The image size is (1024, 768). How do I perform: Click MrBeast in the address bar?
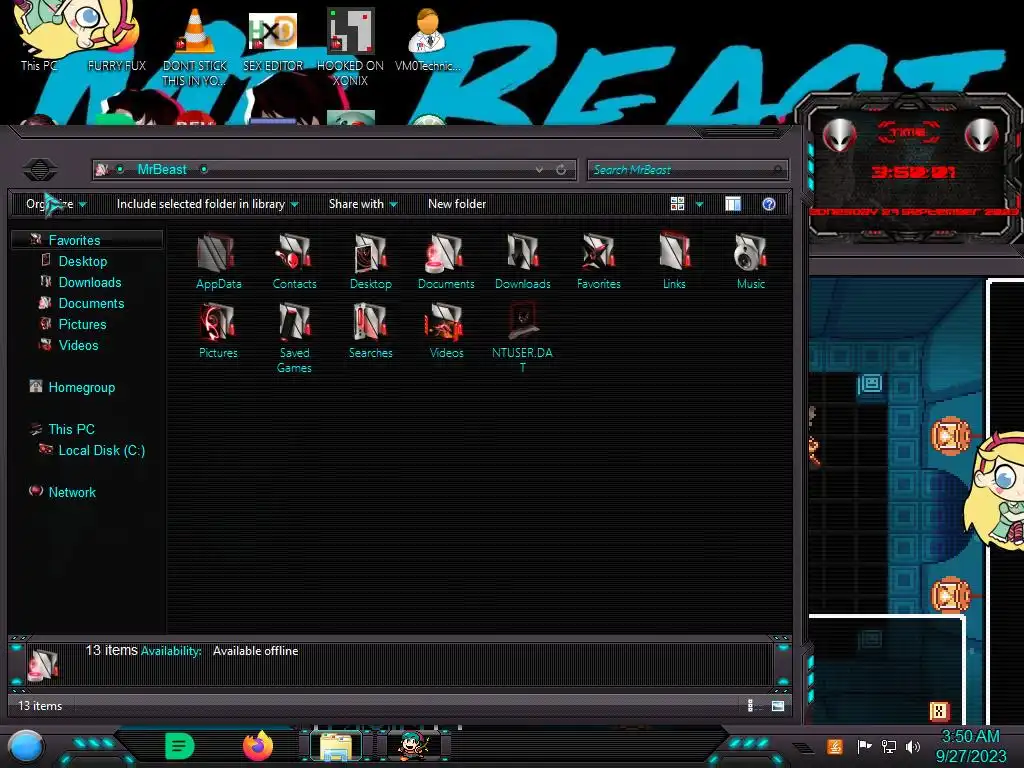[162, 170]
